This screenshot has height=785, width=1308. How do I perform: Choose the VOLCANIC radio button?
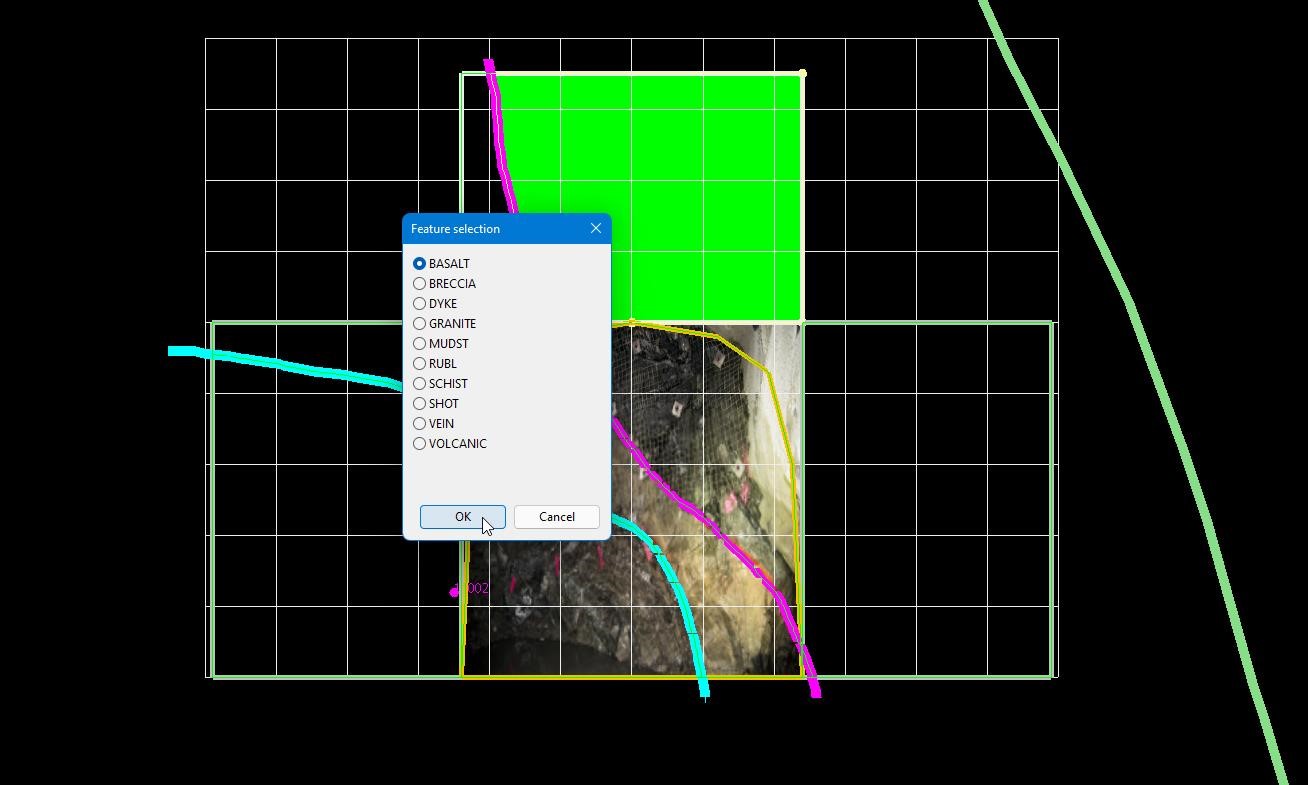pos(420,444)
